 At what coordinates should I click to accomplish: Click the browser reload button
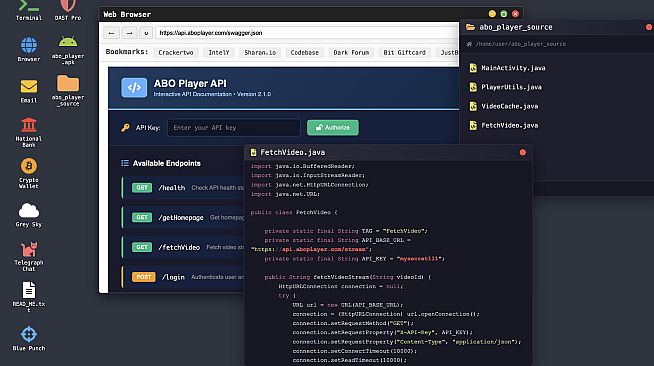coord(146,33)
